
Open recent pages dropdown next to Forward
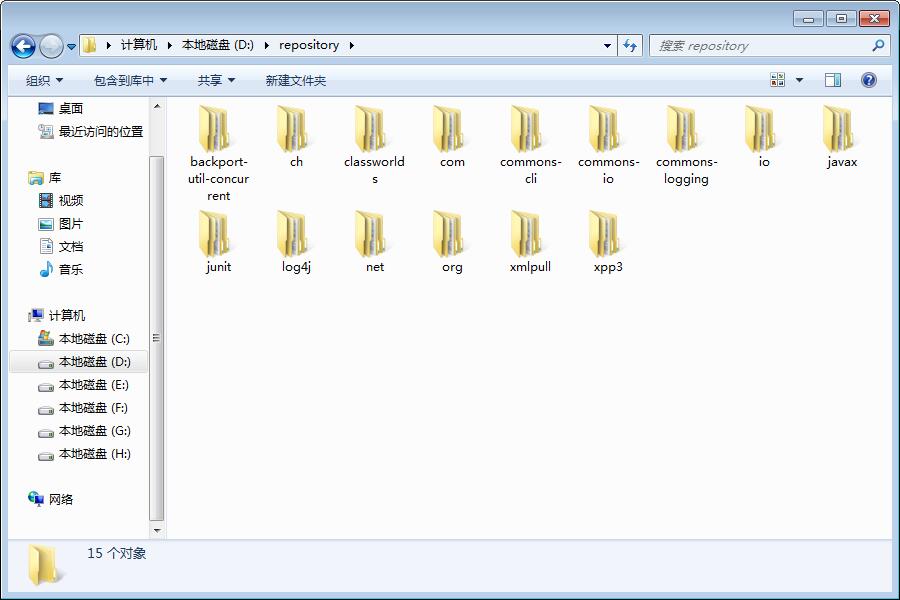tap(71, 47)
